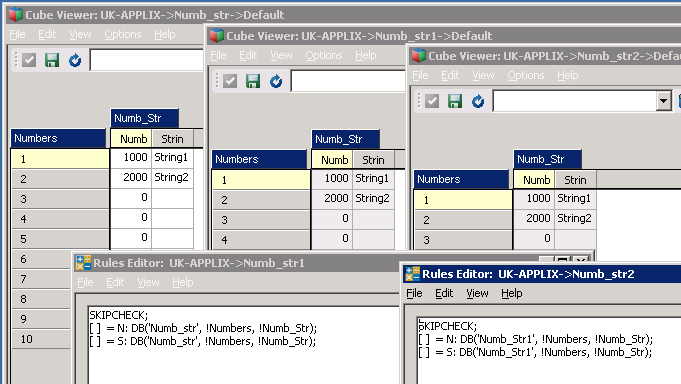Select cell 1000 in Numb_str viewer
Screen dimensions: 681x384
coord(131,157)
